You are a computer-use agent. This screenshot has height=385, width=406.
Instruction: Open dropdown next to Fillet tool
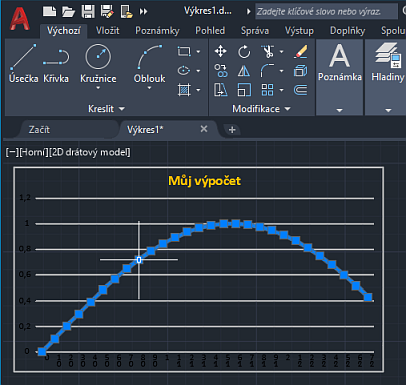tap(281, 71)
